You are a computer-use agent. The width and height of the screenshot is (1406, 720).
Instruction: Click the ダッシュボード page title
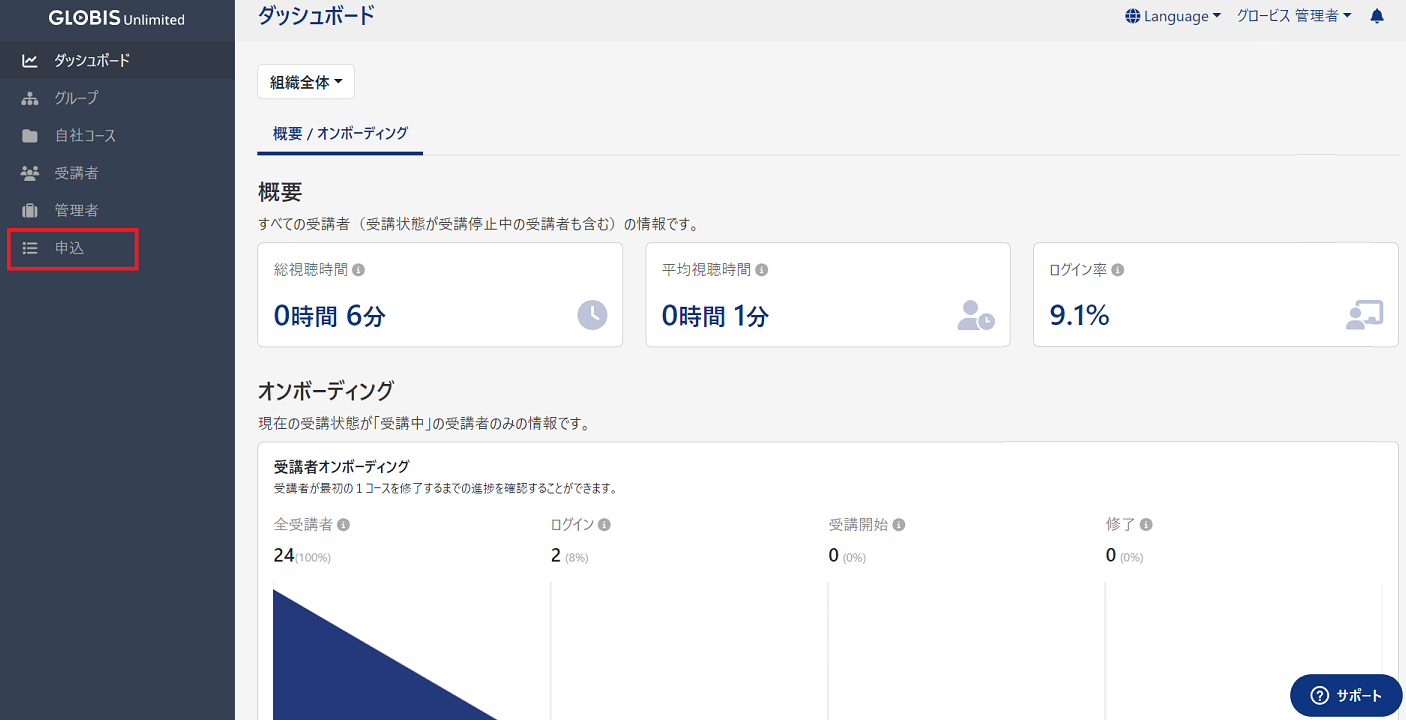pyautogui.click(x=316, y=16)
